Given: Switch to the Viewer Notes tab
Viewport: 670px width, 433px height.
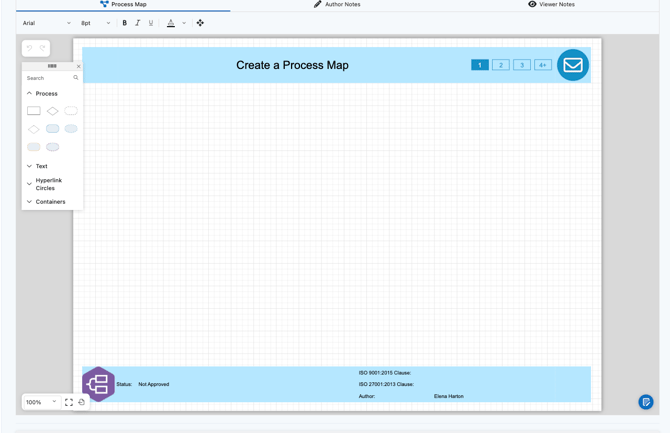Looking at the screenshot, I should (x=551, y=4).
